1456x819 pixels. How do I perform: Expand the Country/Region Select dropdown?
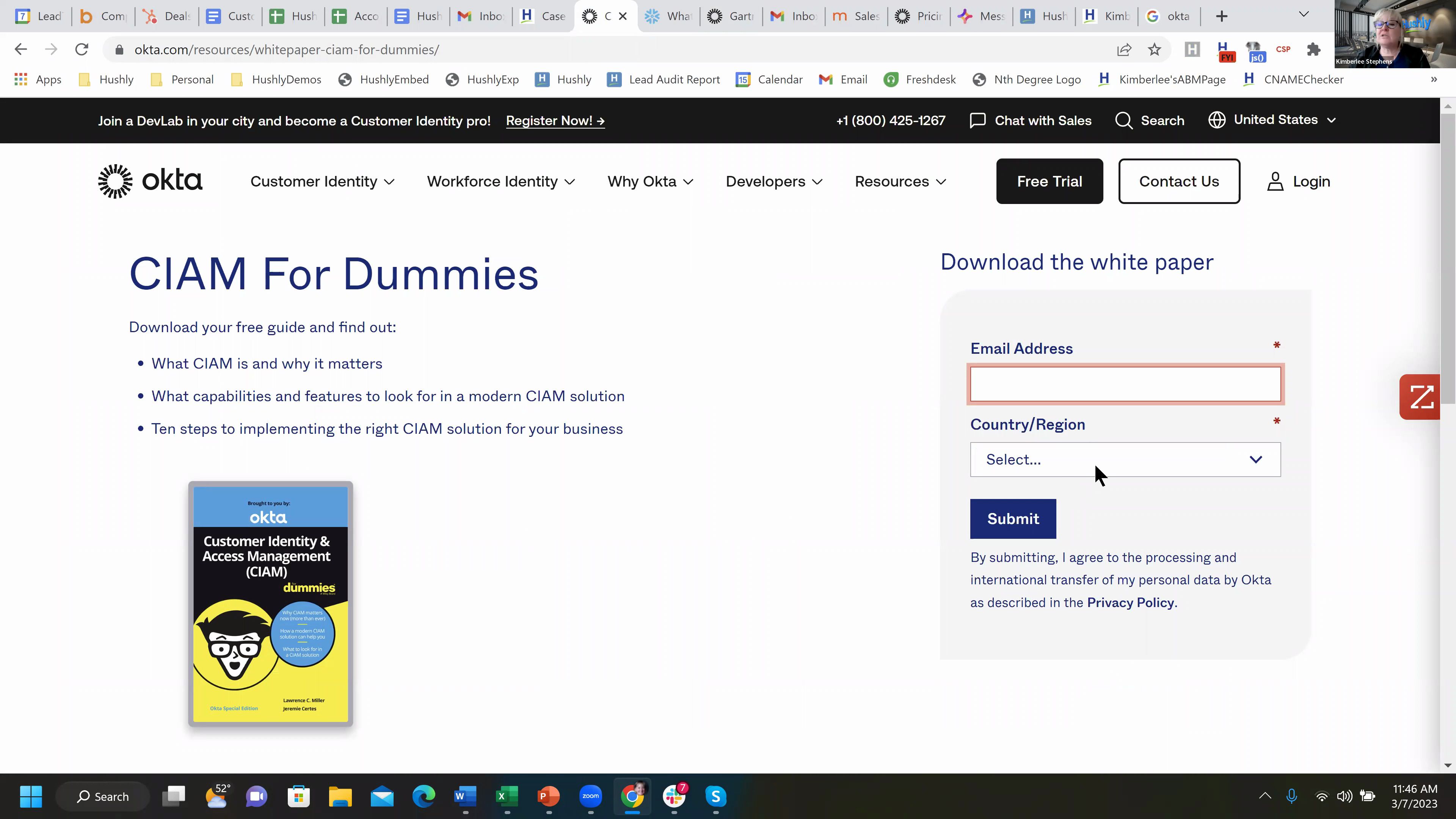(x=1125, y=460)
